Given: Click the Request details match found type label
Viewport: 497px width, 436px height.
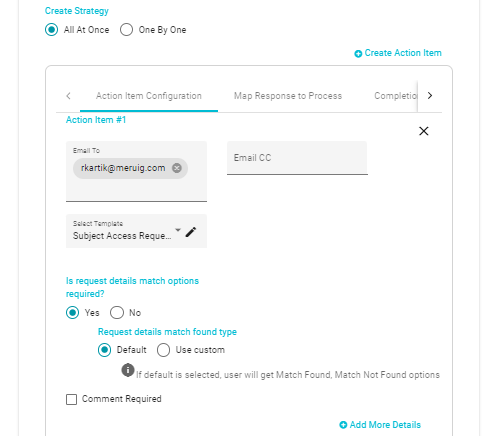Looking at the screenshot, I should click(167, 332).
